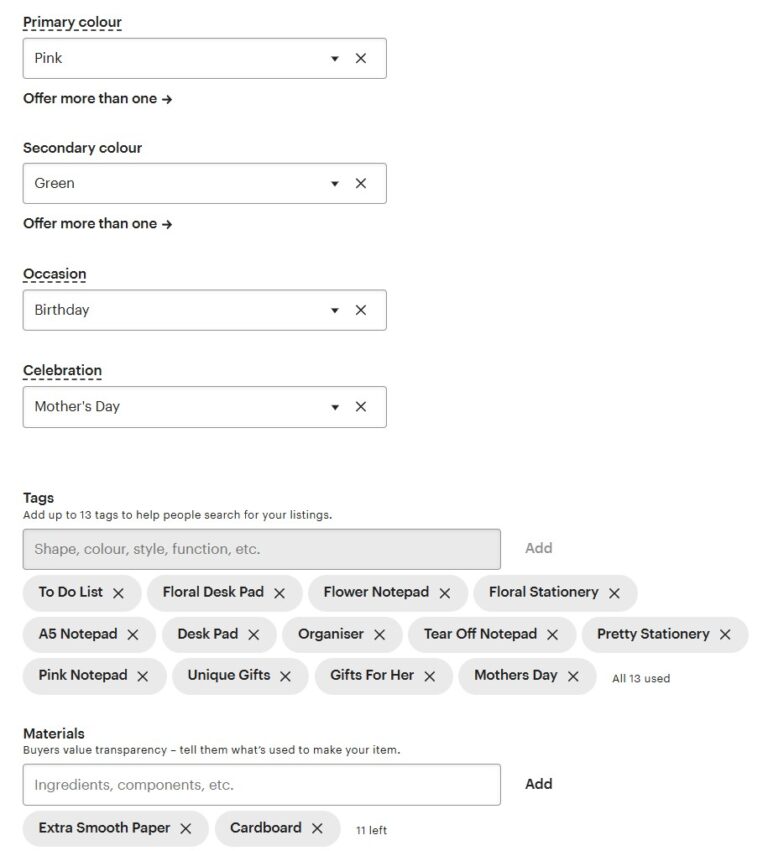Click Offer more than one under Secondary colour

tap(97, 223)
